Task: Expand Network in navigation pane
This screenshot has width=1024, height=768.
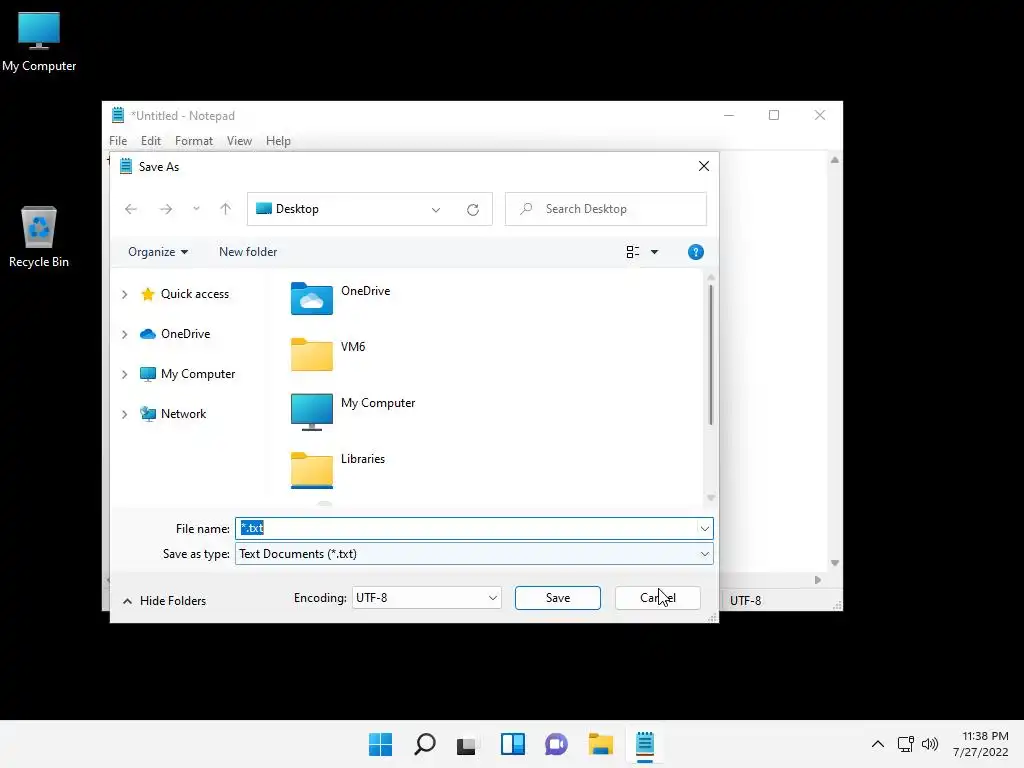Action: (x=125, y=414)
